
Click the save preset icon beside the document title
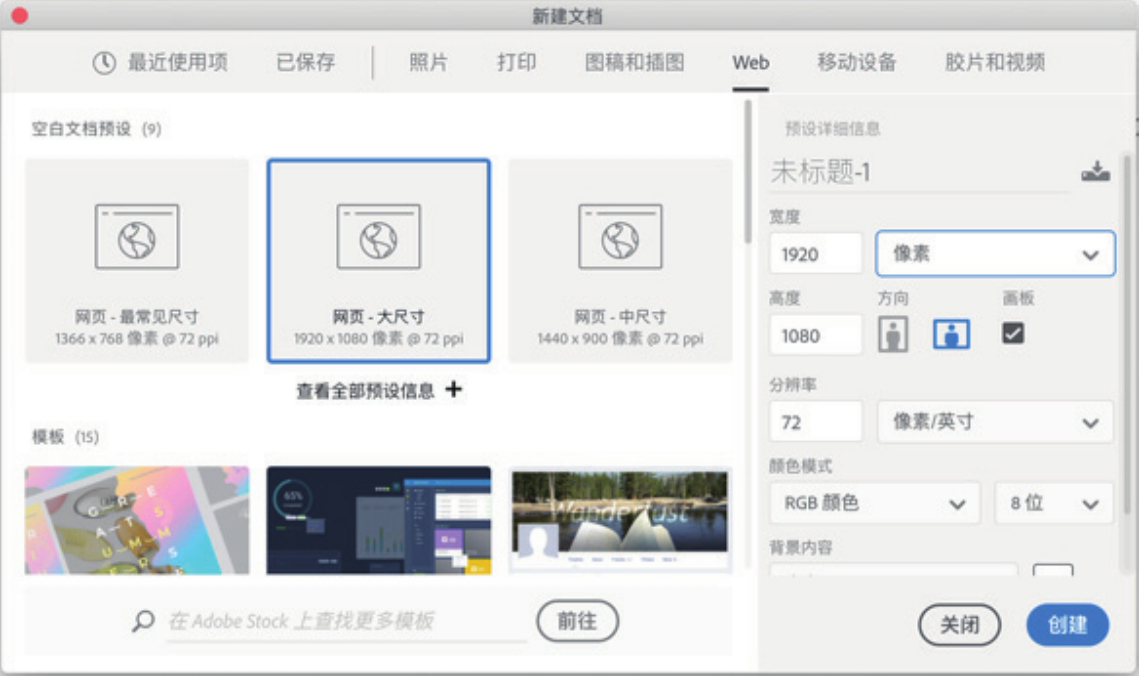click(x=1095, y=172)
